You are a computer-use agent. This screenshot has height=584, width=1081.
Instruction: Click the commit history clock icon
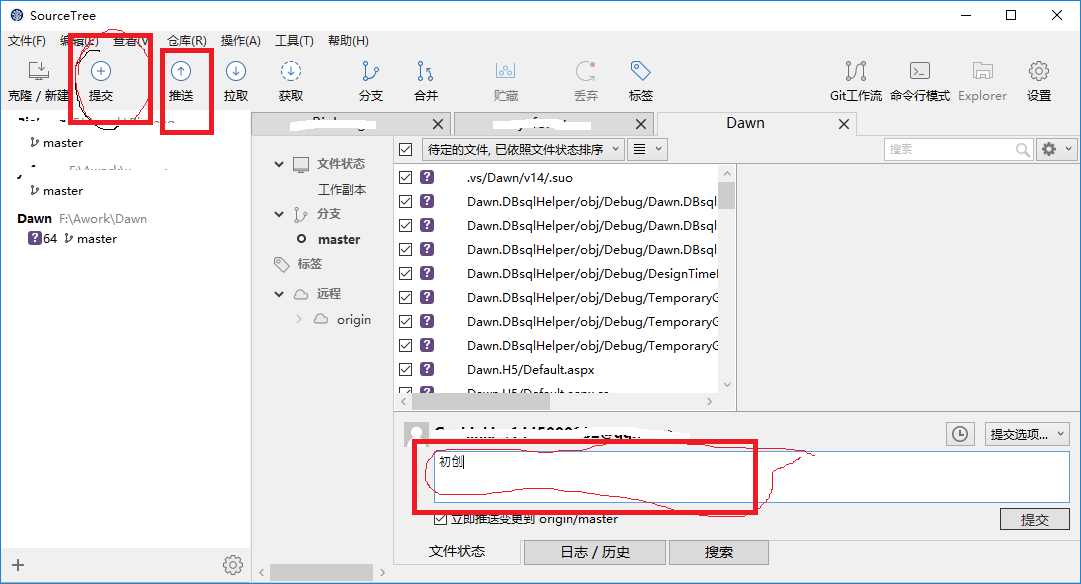(960, 434)
